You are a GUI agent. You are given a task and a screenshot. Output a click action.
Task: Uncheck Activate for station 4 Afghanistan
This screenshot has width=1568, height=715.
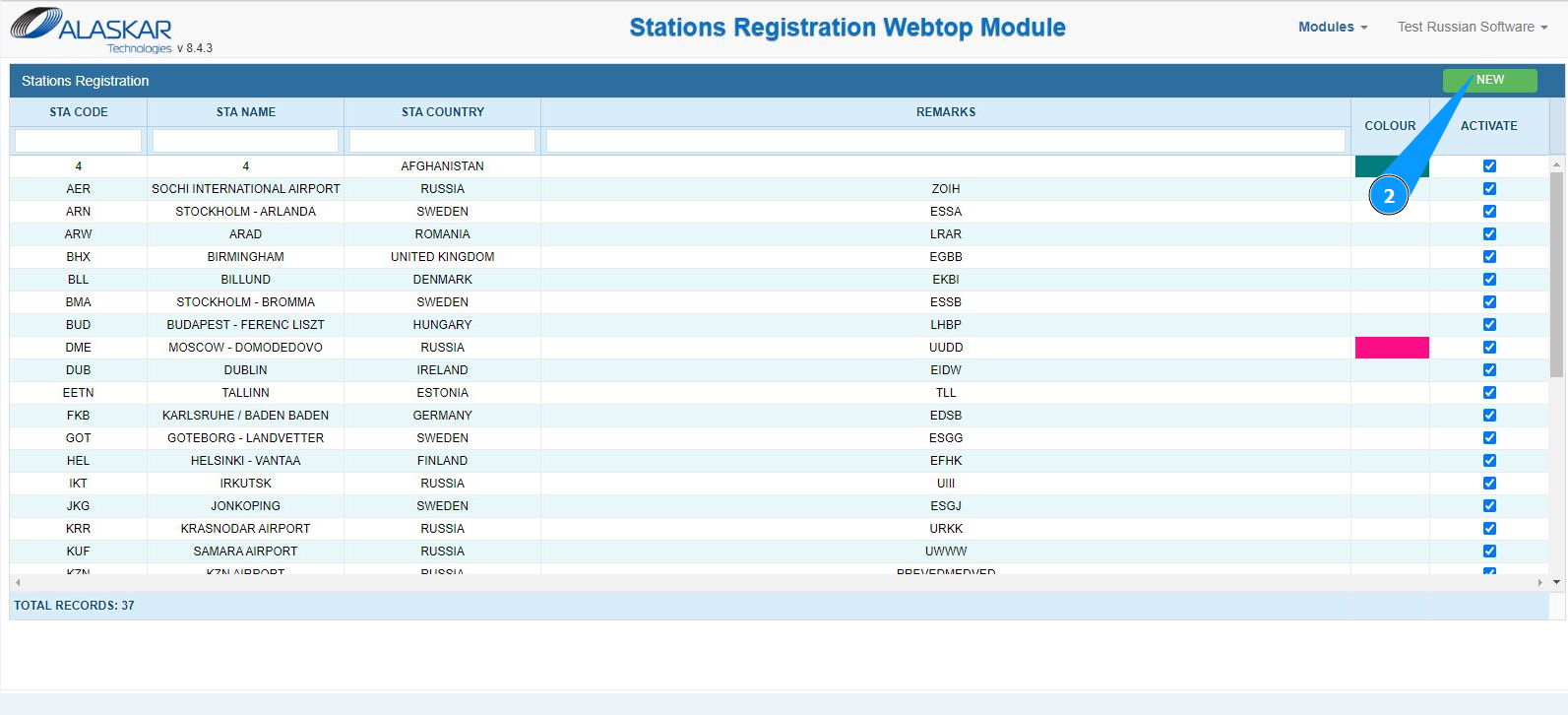click(1489, 166)
